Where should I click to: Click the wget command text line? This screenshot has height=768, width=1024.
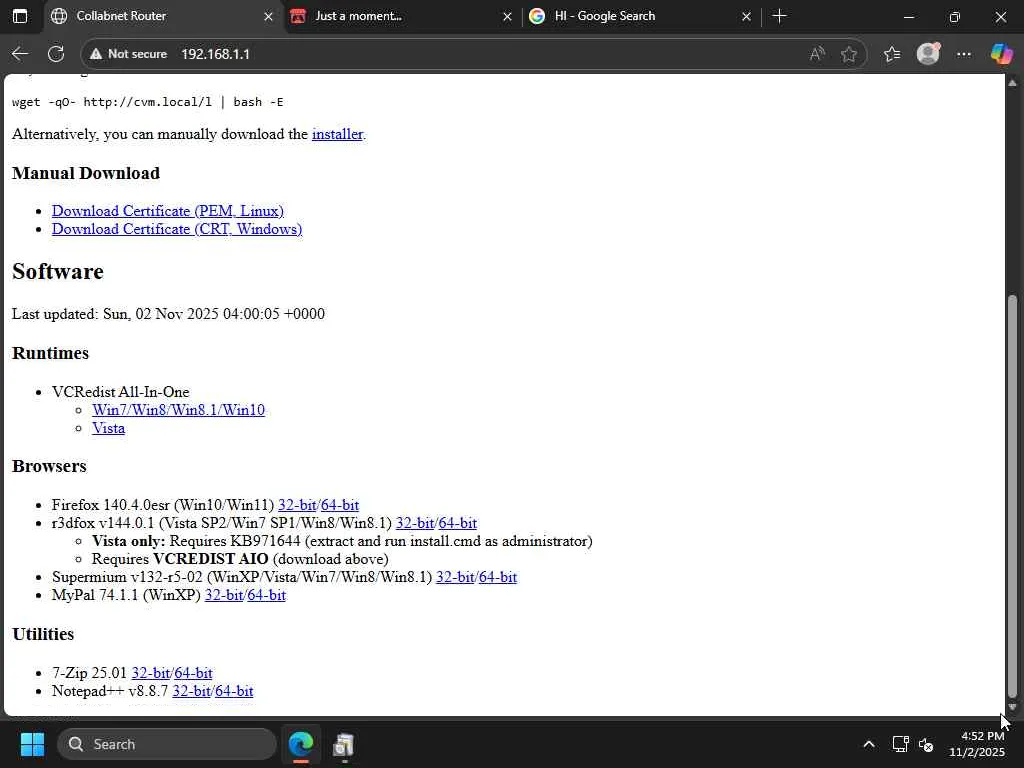point(148,102)
